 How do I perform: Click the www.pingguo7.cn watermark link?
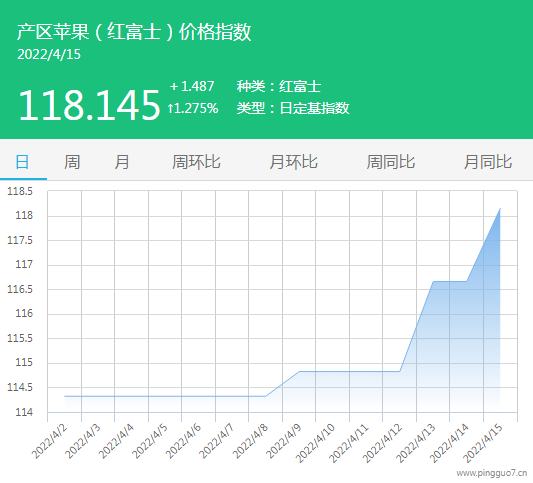click(x=492, y=473)
